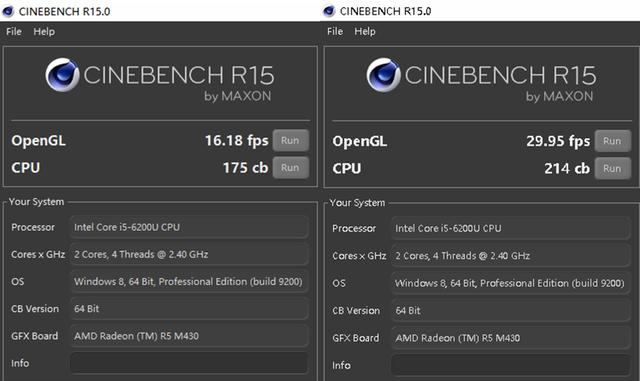640x381 pixels.
Task: Click the GFX Board field in the left window
Action: point(189,336)
